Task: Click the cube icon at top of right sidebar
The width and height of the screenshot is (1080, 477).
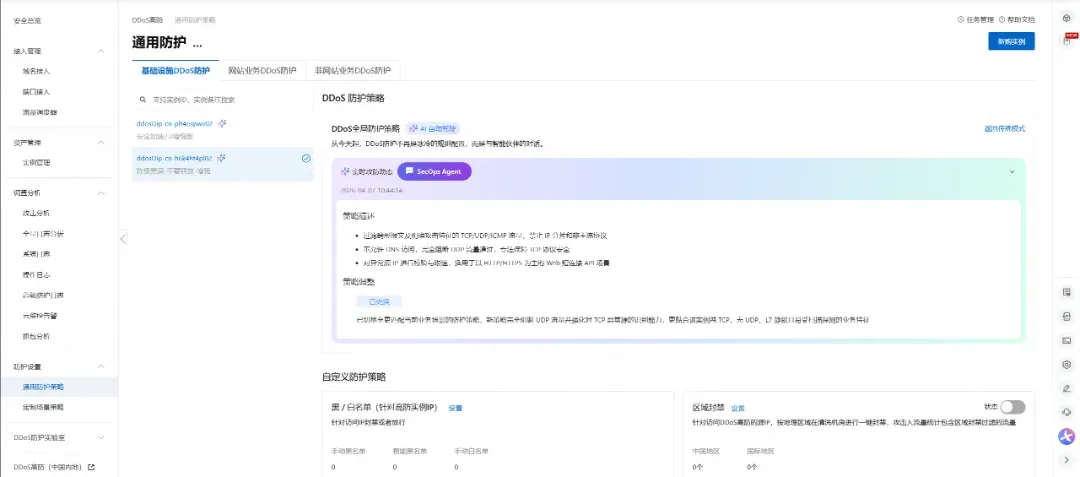Action: click(1066, 18)
